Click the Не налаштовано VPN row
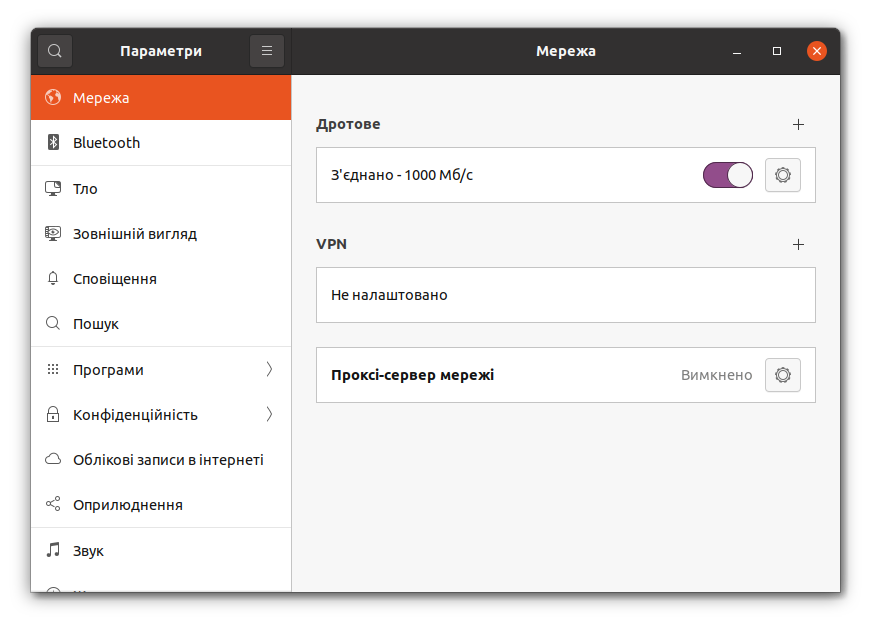This screenshot has height=630, width=875. 565,295
